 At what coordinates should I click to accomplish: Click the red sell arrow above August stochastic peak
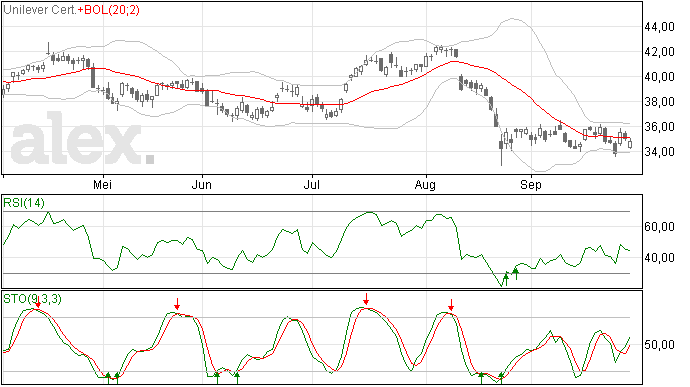(x=451, y=305)
